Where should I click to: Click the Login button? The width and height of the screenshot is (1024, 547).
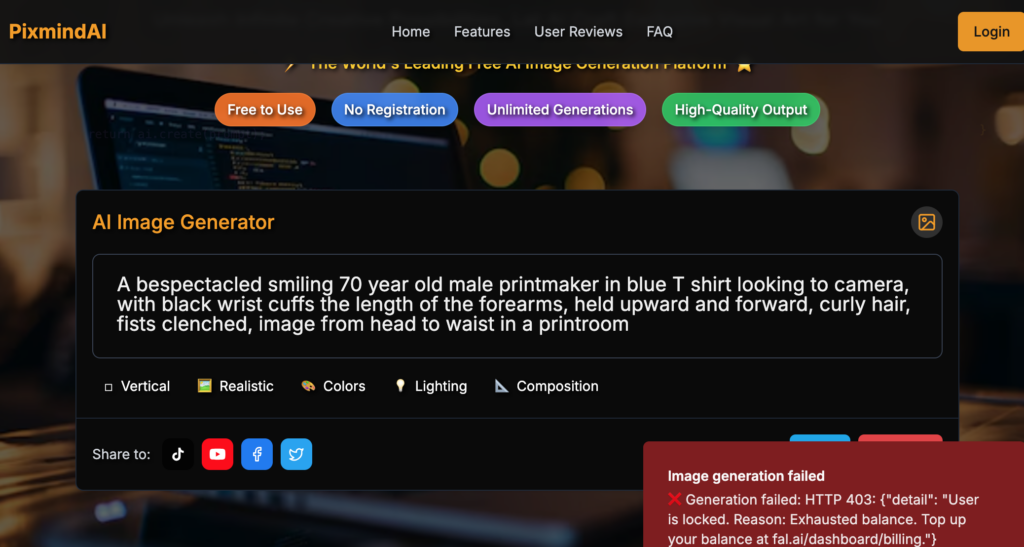pos(991,31)
